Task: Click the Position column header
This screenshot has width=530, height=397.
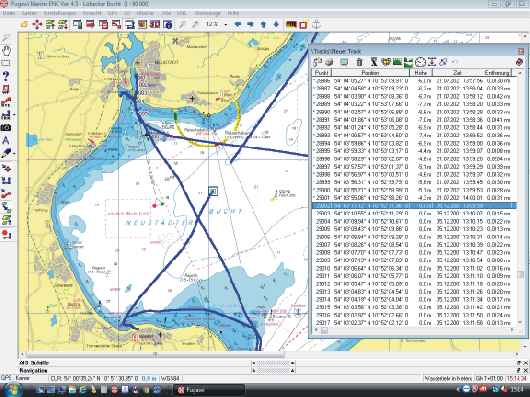Action: pos(371,73)
